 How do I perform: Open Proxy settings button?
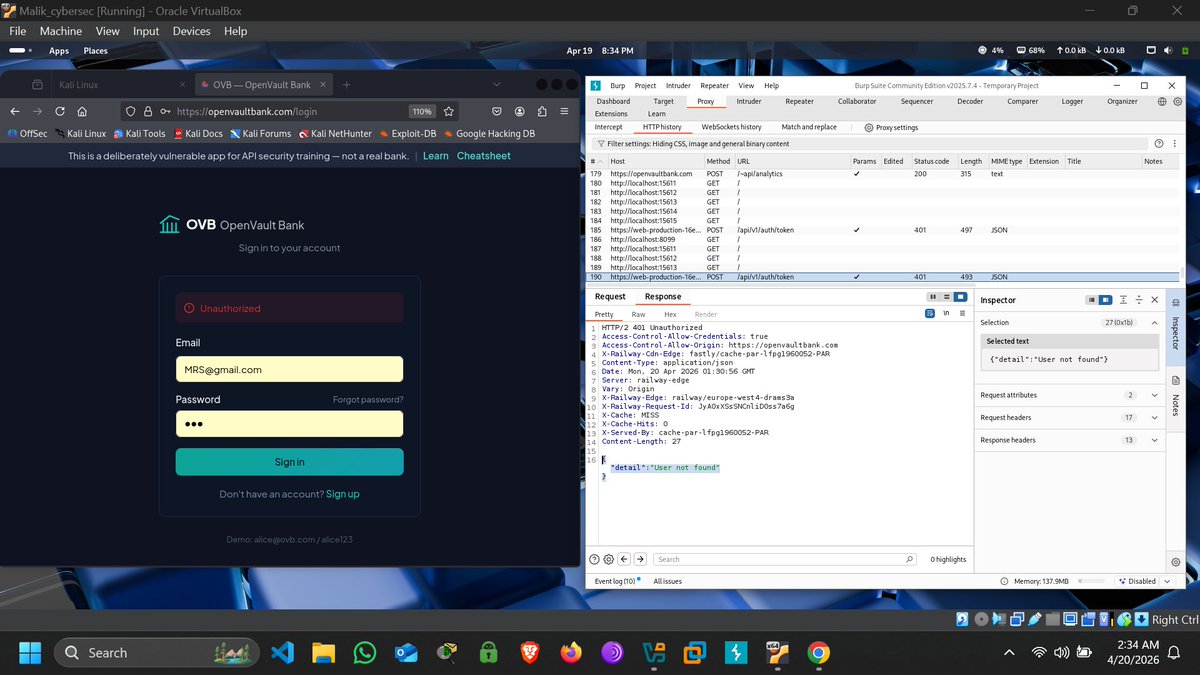891,127
